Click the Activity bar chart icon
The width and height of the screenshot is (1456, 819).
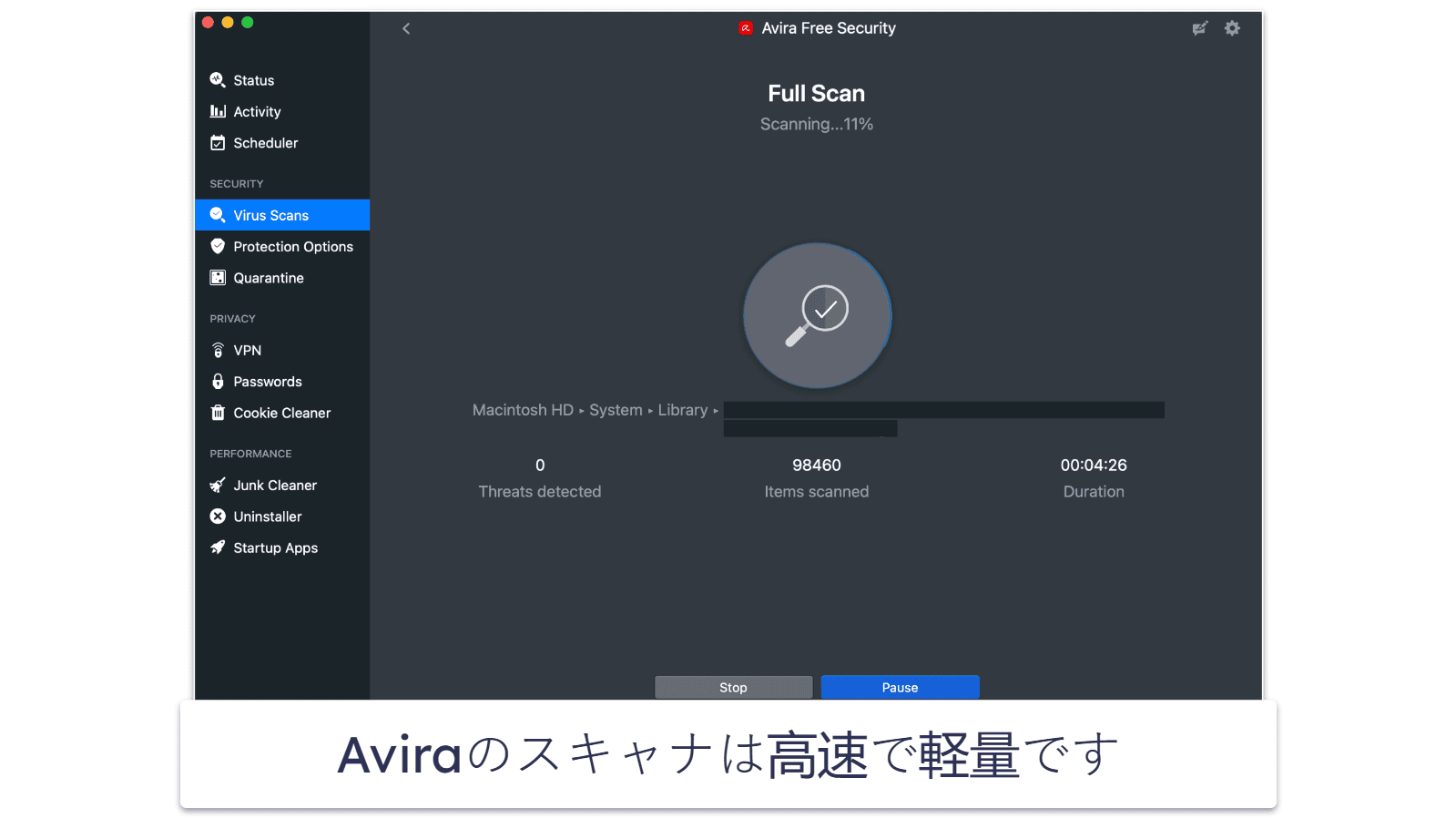[x=218, y=111]
